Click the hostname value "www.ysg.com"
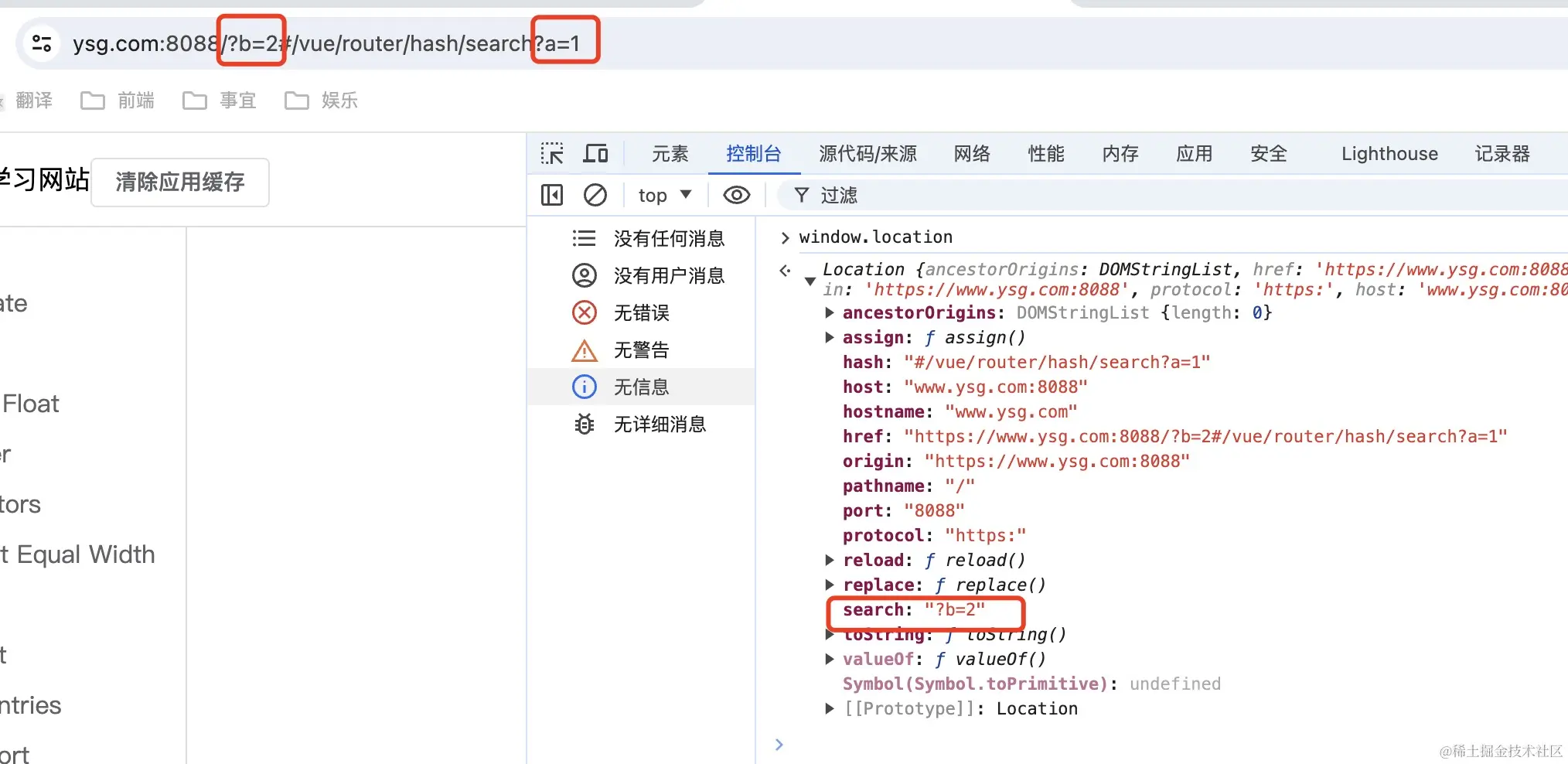 (x=1011, y=411)
